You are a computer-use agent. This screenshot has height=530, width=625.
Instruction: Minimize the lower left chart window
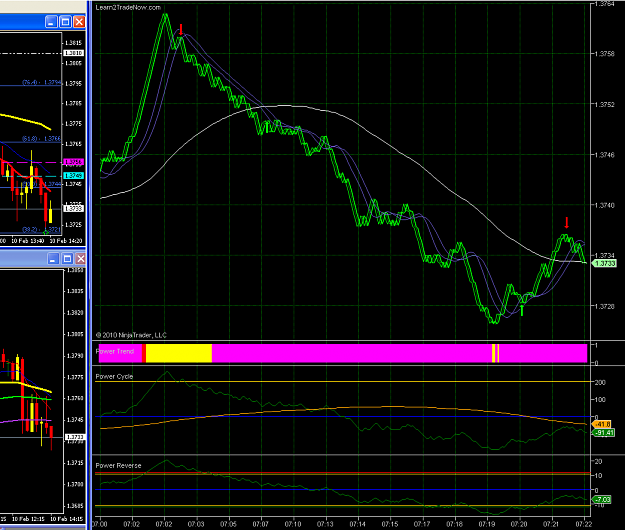tap(53, 259)
